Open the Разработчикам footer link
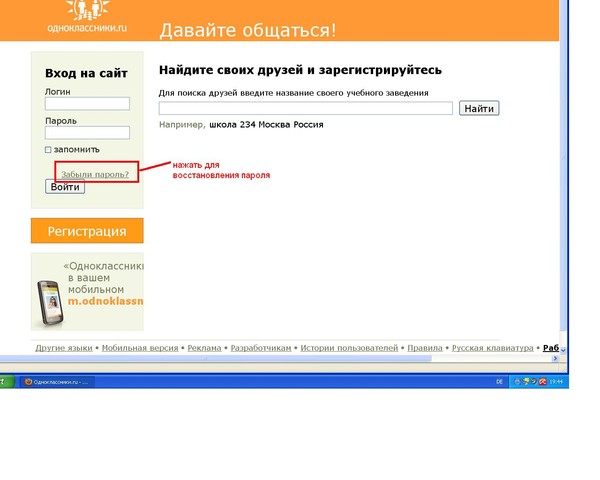600x480 pixels. [x=261, y=348]
